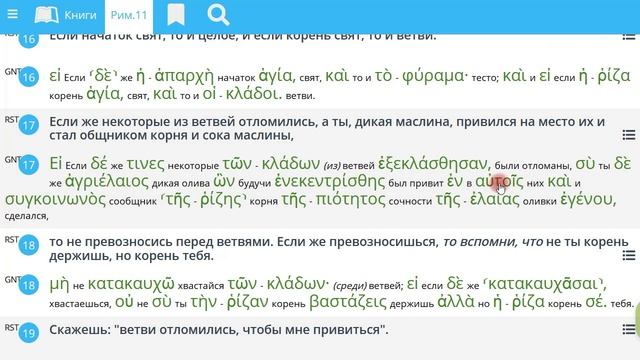Click Greek word ἀγριέλαιος
The image size is (640, 360).
[x=107, y=182]
